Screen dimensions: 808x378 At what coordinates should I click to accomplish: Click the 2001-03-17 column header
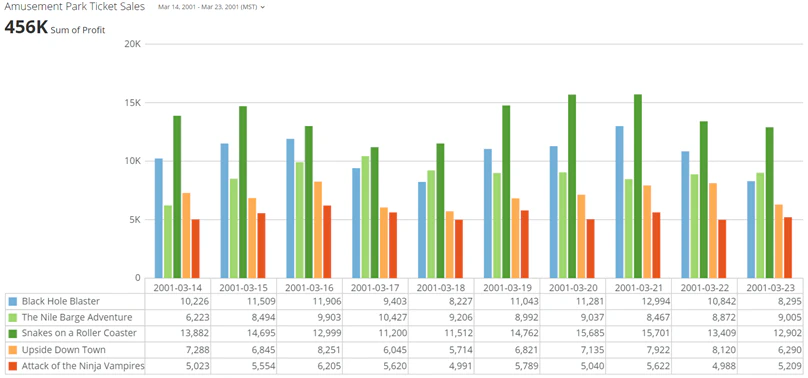click(375, 287)
